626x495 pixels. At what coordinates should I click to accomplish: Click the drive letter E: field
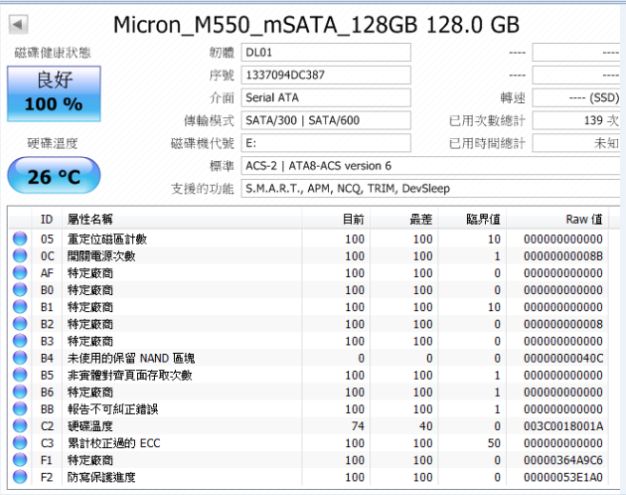tap(325, 143)
